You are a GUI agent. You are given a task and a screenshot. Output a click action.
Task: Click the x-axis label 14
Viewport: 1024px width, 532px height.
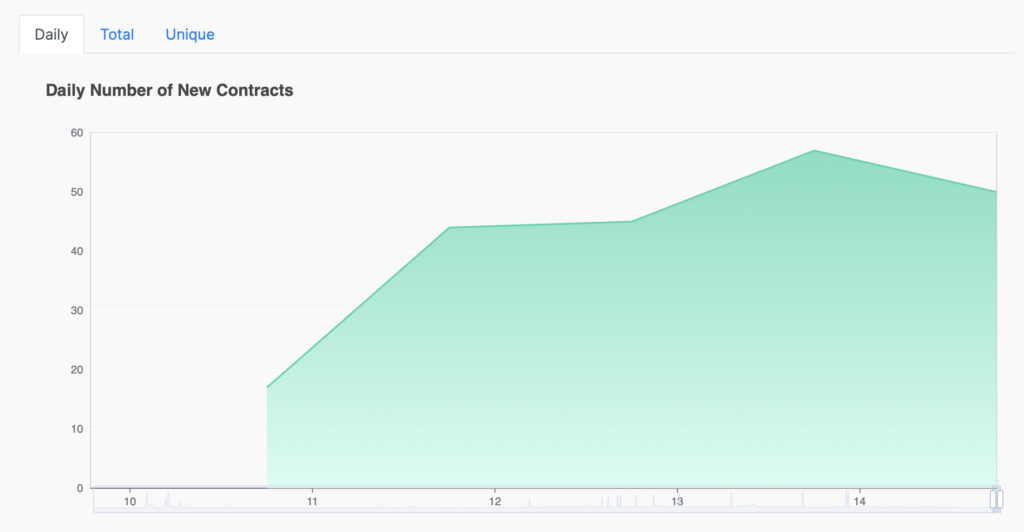[859, 502]
